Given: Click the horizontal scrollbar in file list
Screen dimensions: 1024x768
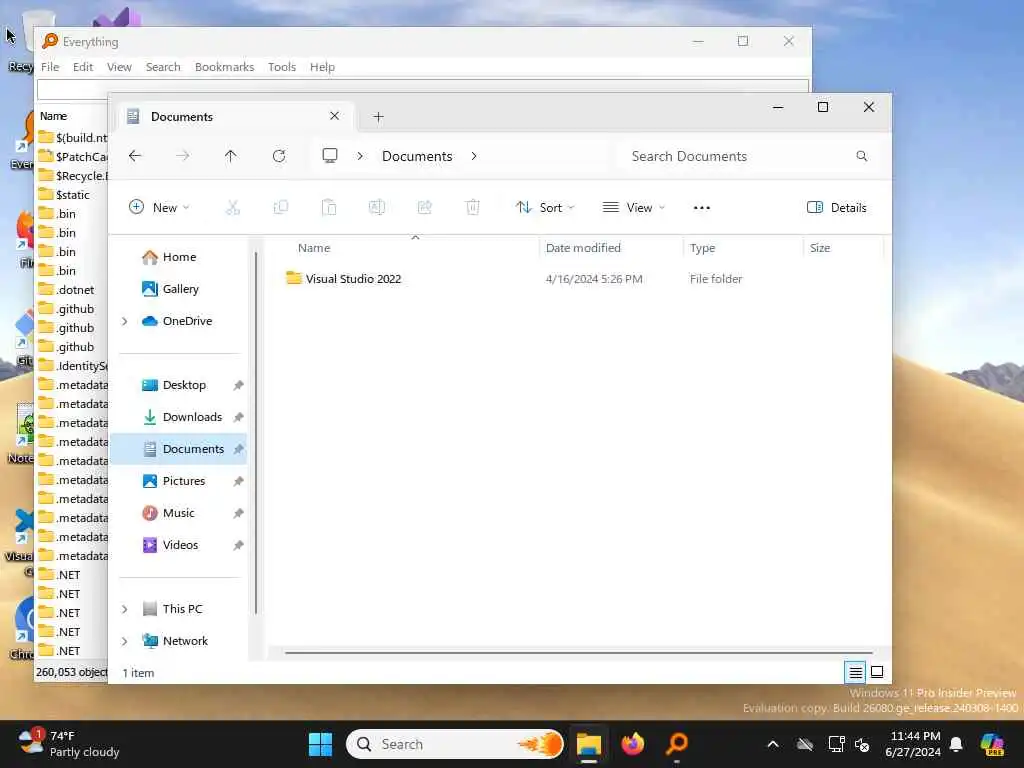Looking at the screenshot, I should pos(579,652).
